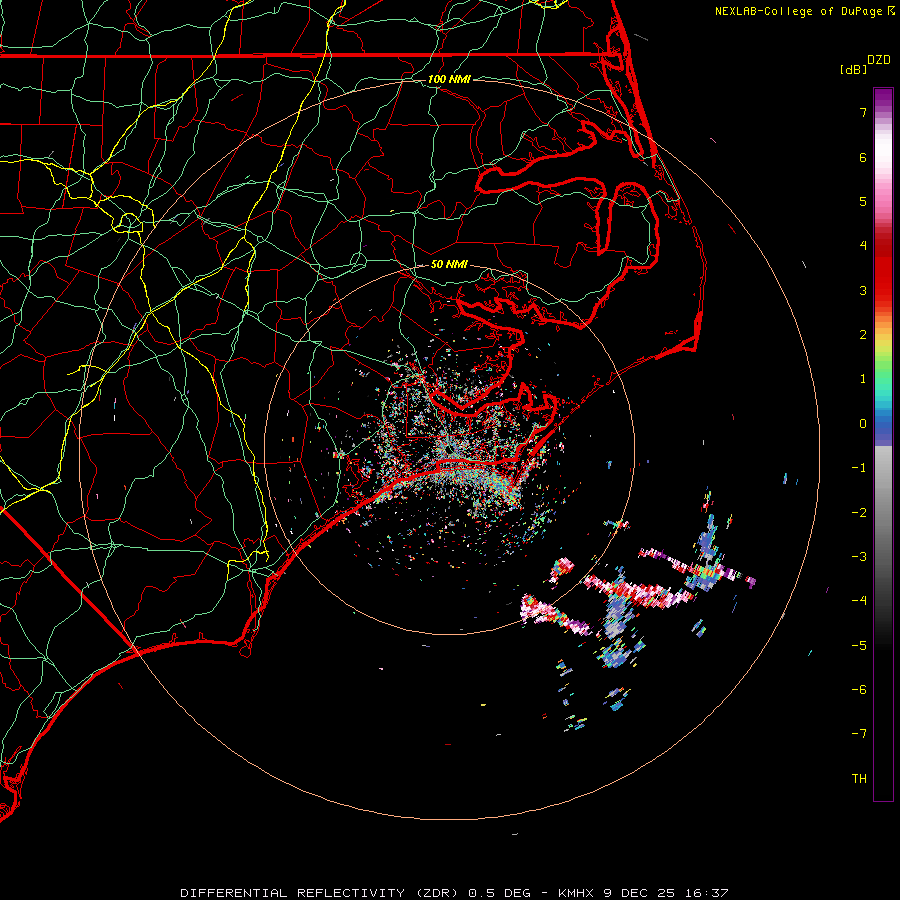
Task: Click the [dB] unit label
Action: [x=853, y=69]
